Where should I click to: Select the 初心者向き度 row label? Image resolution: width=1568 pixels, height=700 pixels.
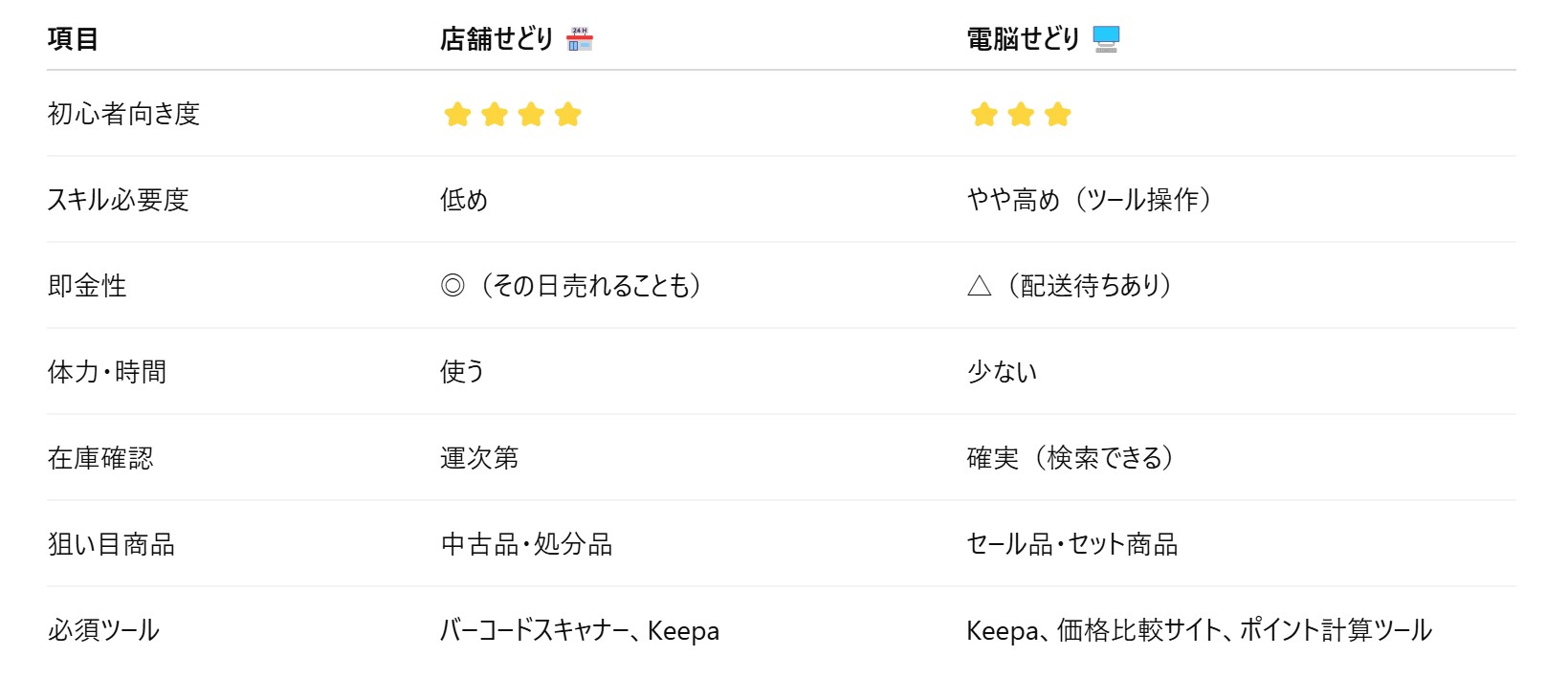pos(123,114)
